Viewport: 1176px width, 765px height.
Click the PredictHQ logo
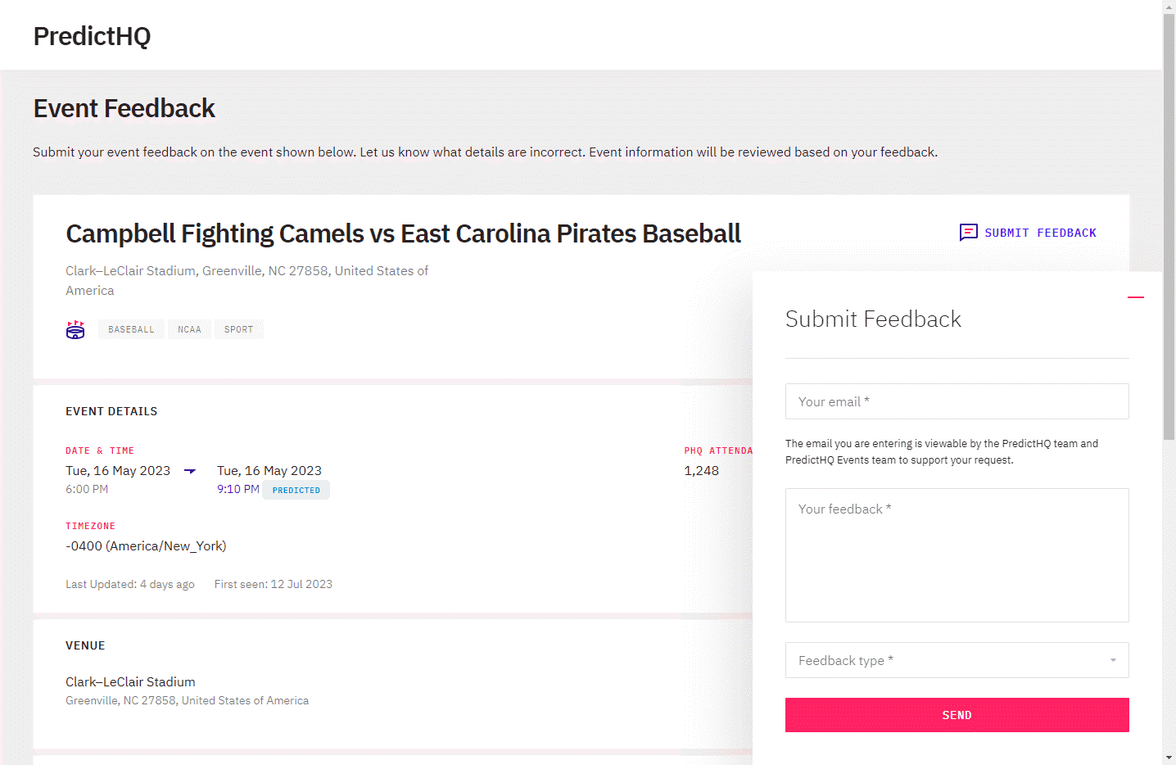(x=91, y=36)
